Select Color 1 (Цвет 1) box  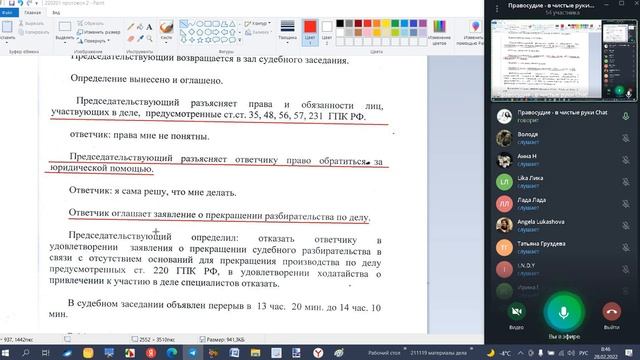pyautogui.click(x=310, y=32)
